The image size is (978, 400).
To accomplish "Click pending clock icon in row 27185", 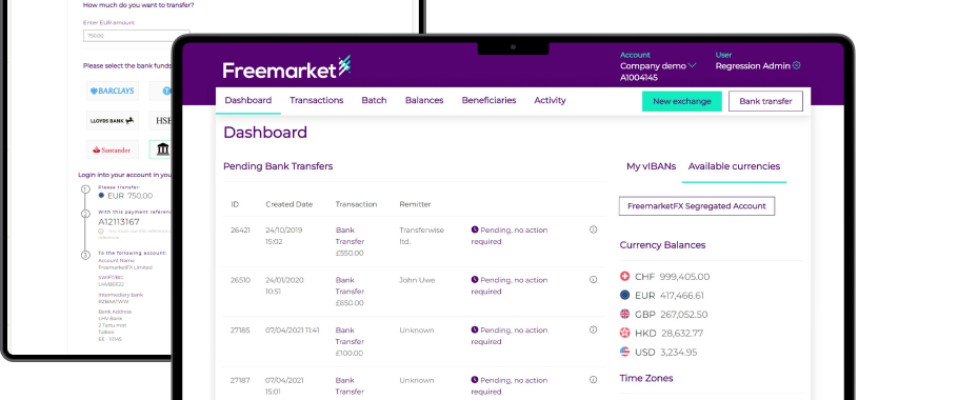I will [475, 329].
